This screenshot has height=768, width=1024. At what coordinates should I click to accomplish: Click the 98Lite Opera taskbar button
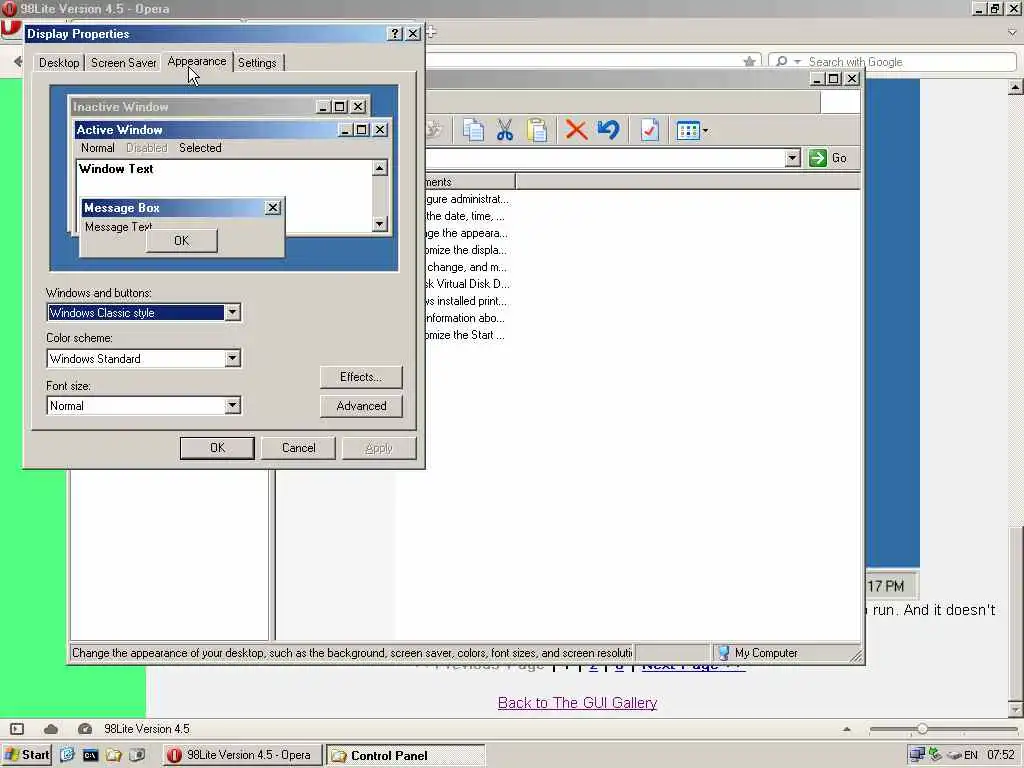click(242, 755)
